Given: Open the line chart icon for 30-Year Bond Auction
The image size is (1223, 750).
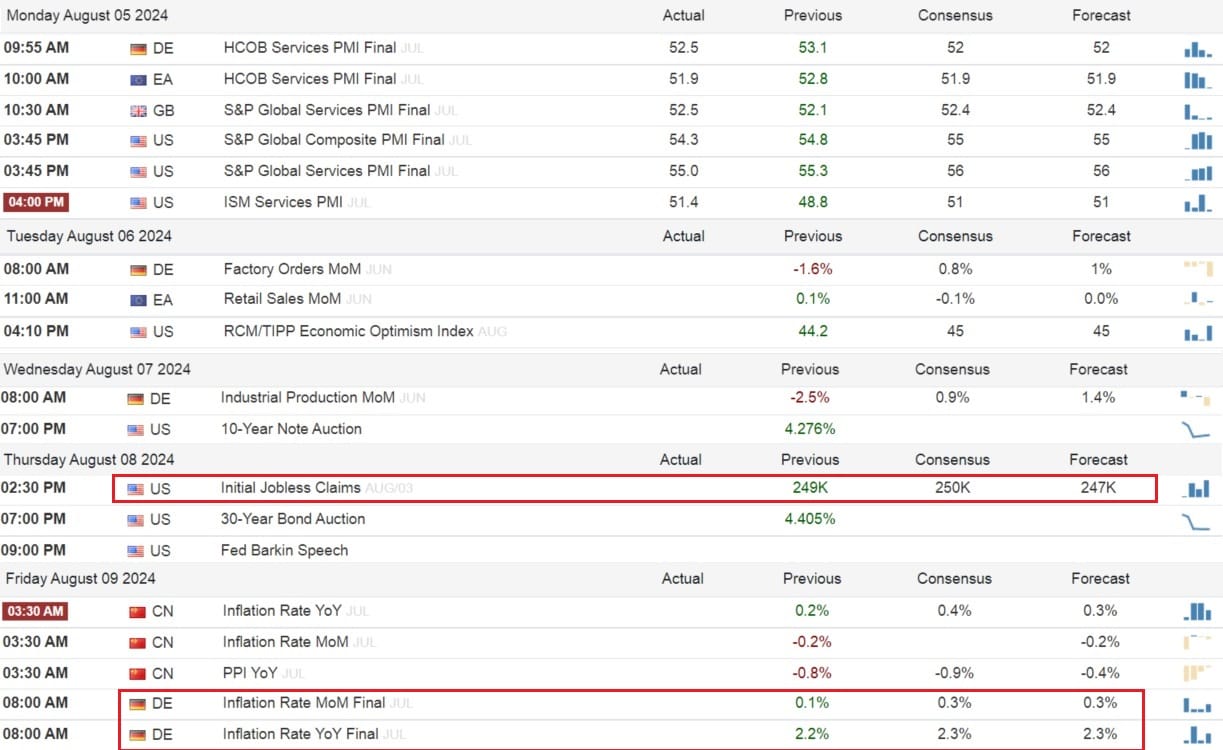Looking at the screenshot, I should [1195, 520].
